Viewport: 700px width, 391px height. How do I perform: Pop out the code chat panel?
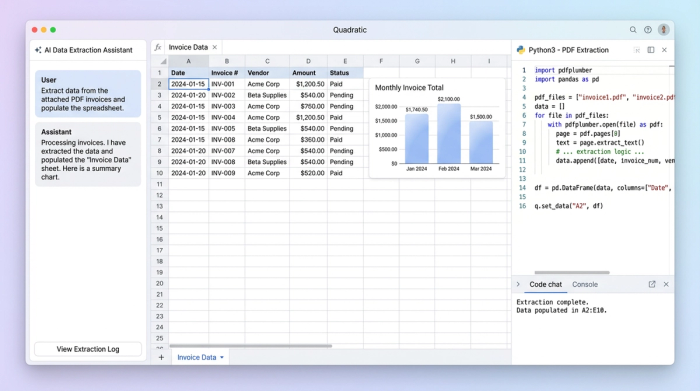pyautogui.click(x=652, y=284)
